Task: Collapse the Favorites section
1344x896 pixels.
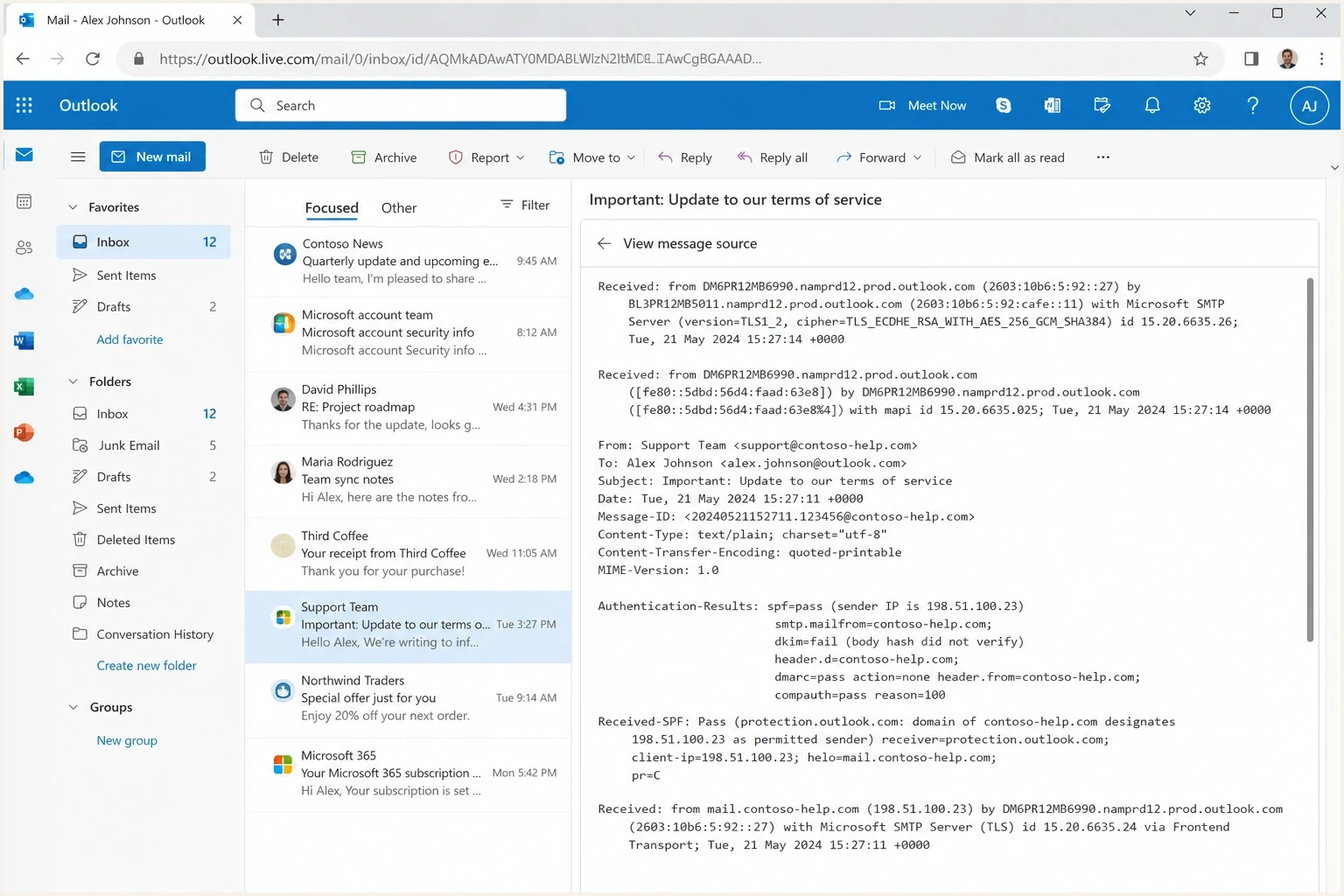Action: click(73, 207)
